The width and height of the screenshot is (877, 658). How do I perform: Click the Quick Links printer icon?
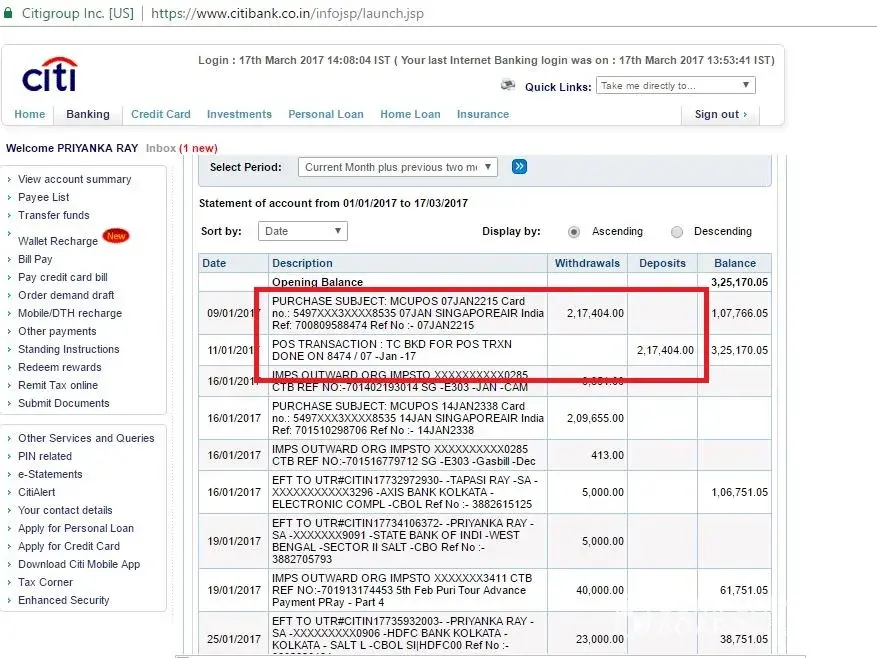pos(508,86)
